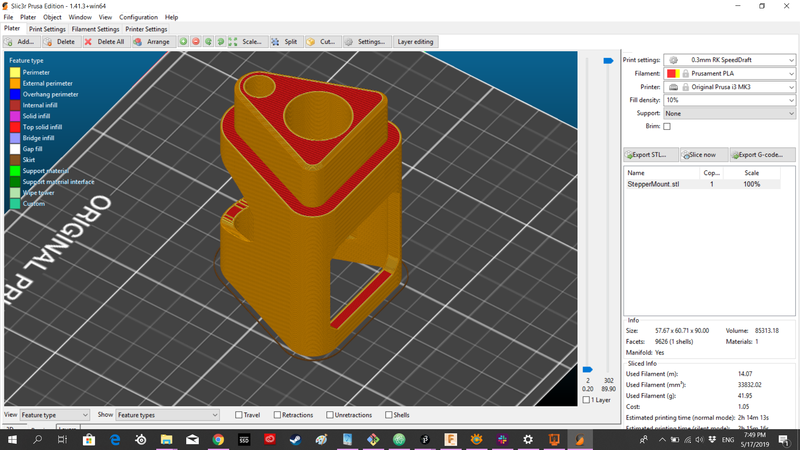Screen dimensions: 800x450
Task: Open the Window menu
Action: click(80, 17)
